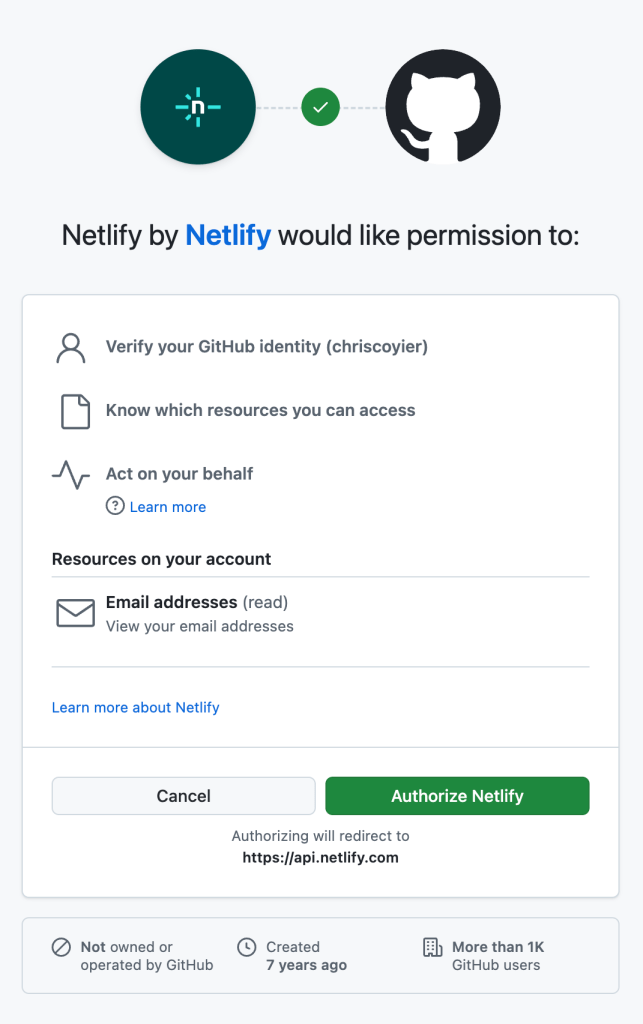This screenshot has width=643, height=1024.
Task: Click the Act on your behalf text
Action: (180, 473)
